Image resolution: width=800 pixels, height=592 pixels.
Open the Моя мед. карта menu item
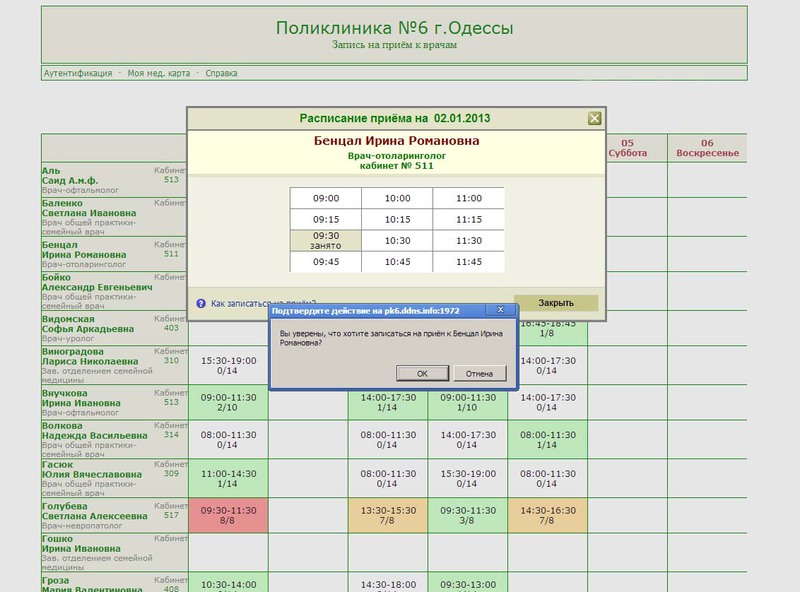[159, 73]
